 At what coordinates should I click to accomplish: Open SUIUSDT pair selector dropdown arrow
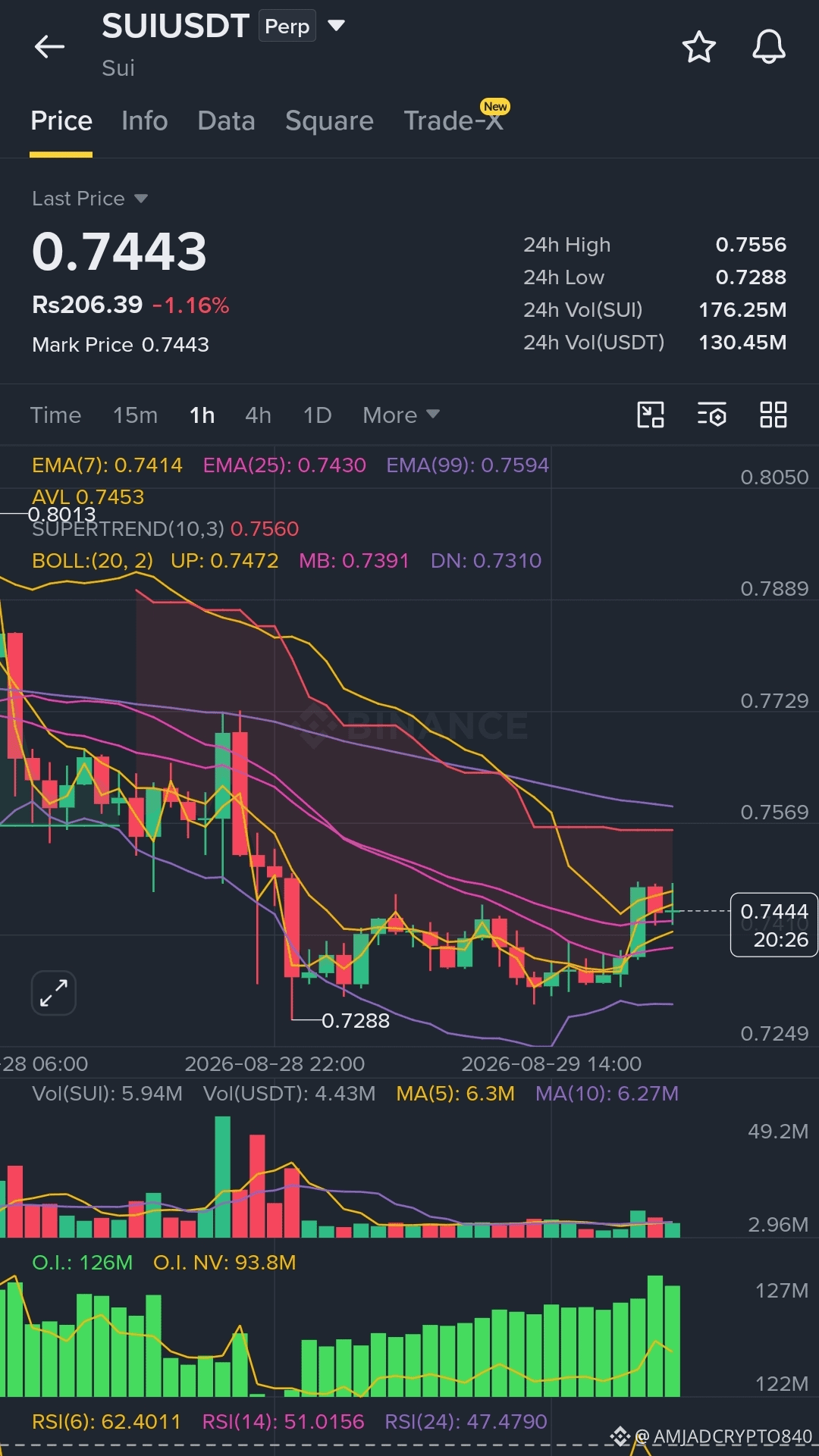tap(336, 26)
